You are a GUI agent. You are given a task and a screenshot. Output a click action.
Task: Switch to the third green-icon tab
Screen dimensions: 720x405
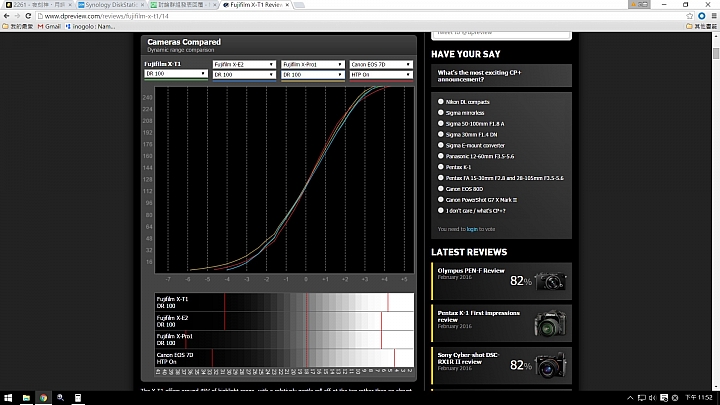[x=182, y=5]
